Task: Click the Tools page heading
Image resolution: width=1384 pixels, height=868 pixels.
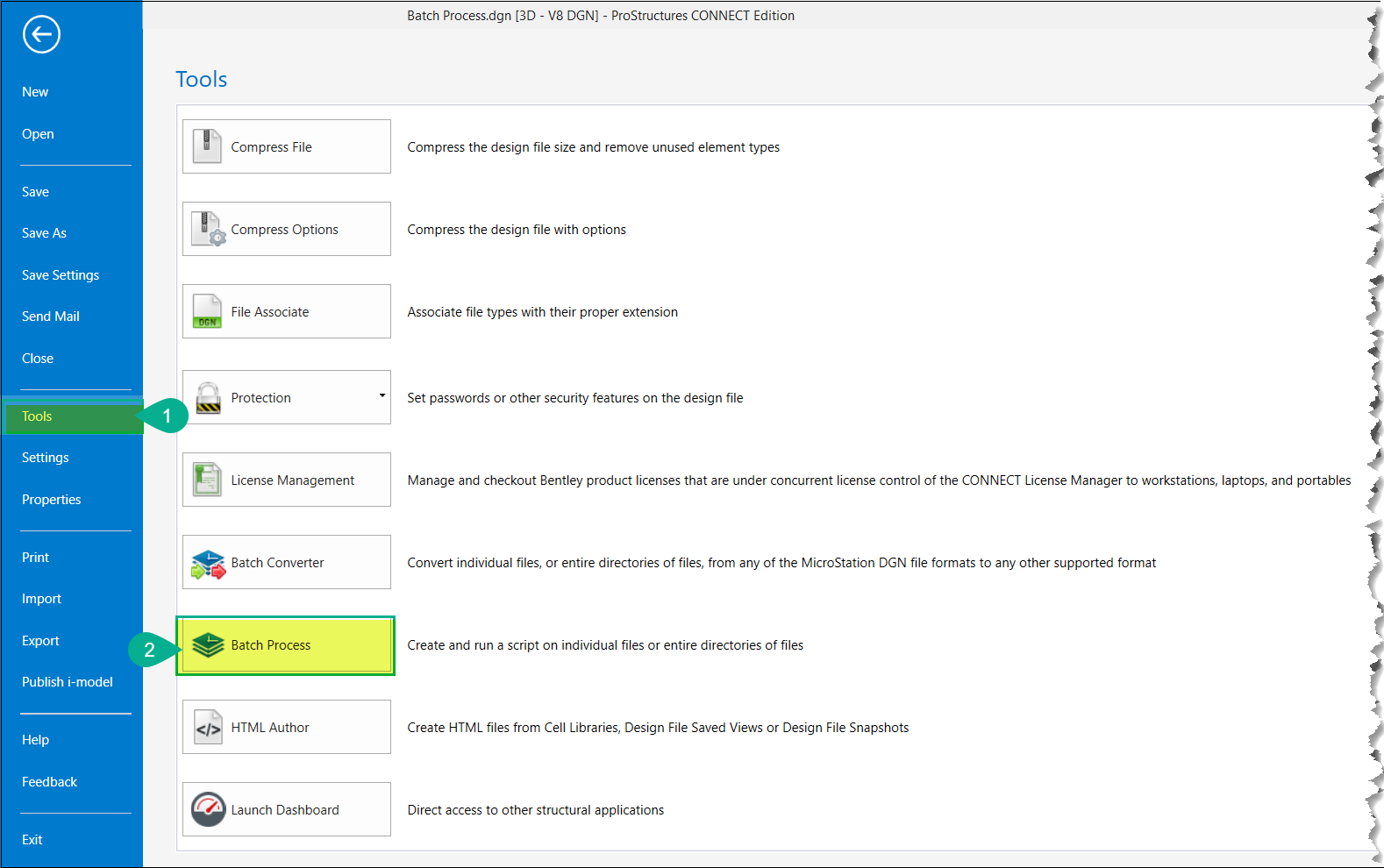Action: 202,80
